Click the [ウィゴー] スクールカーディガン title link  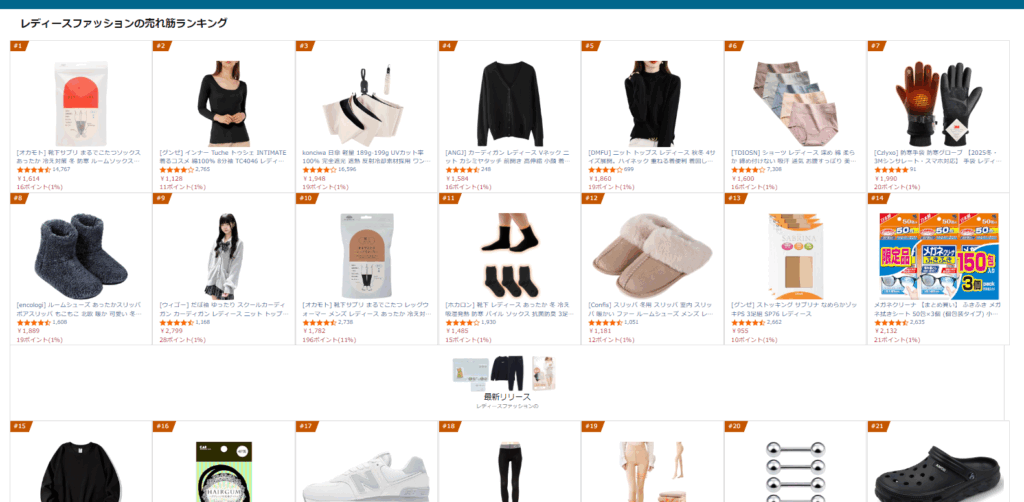[x=223, y=309]
